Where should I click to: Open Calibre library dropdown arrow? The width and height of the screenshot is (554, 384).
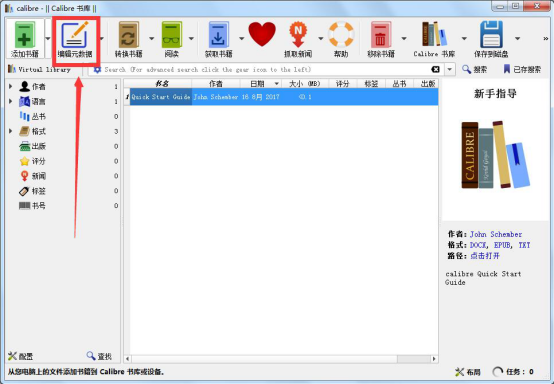click(x=464, y=38)
